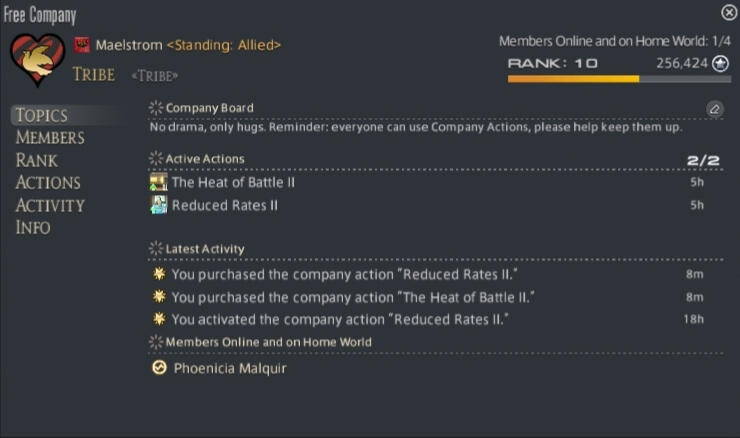
Task: Switch to the Members tab
Action: pyautogui.click(x=50, y=138)
